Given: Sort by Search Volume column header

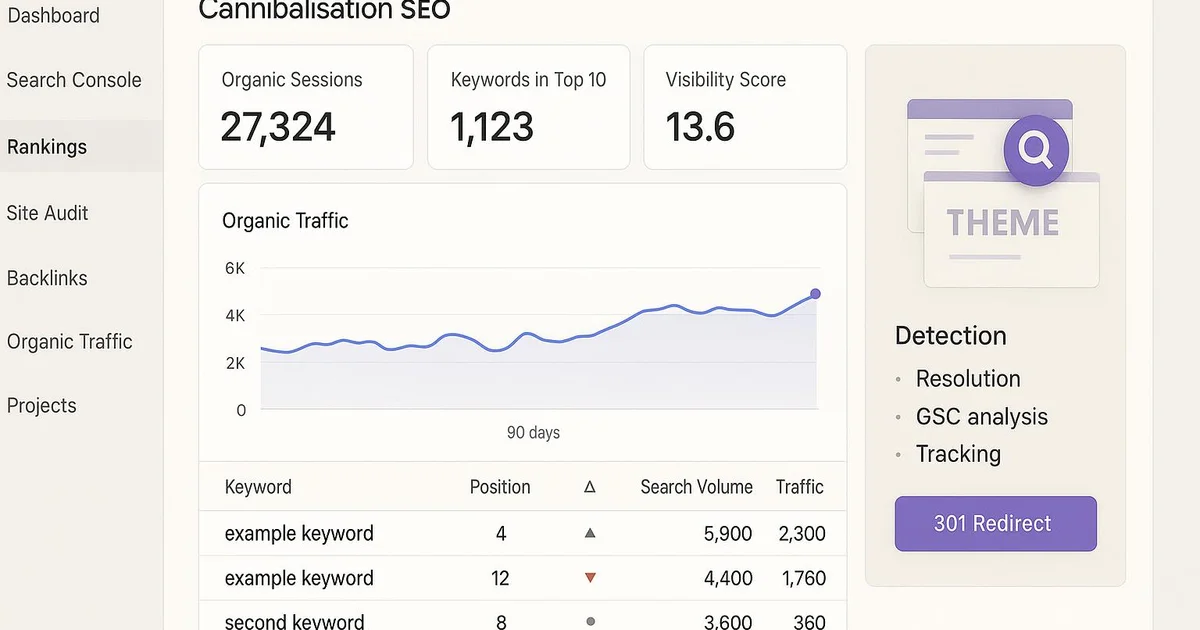Looking at the screenshot, I should click(696, 488).
